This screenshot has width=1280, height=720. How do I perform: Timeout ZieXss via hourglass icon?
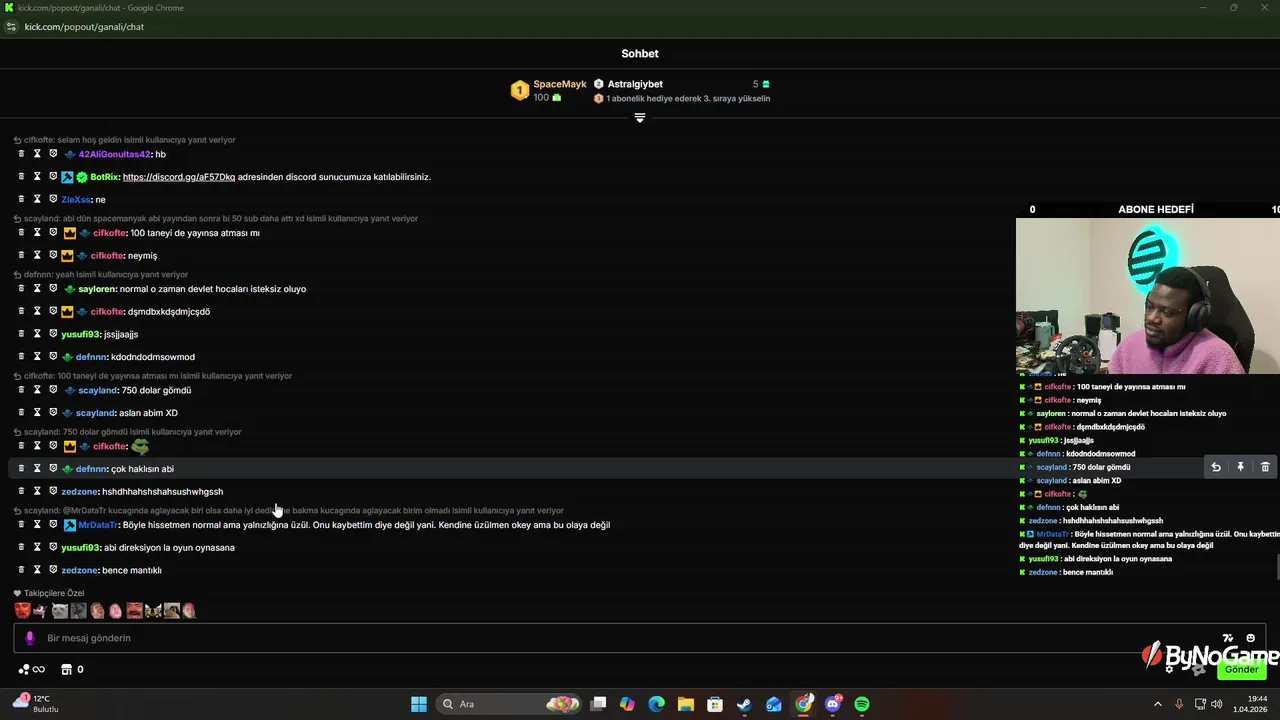[x=37, y=199]
